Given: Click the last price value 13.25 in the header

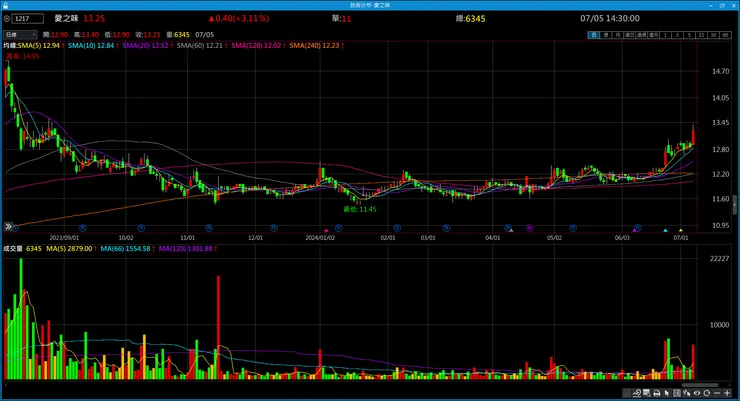Looking at the screenshot, I should pos(94,18).
